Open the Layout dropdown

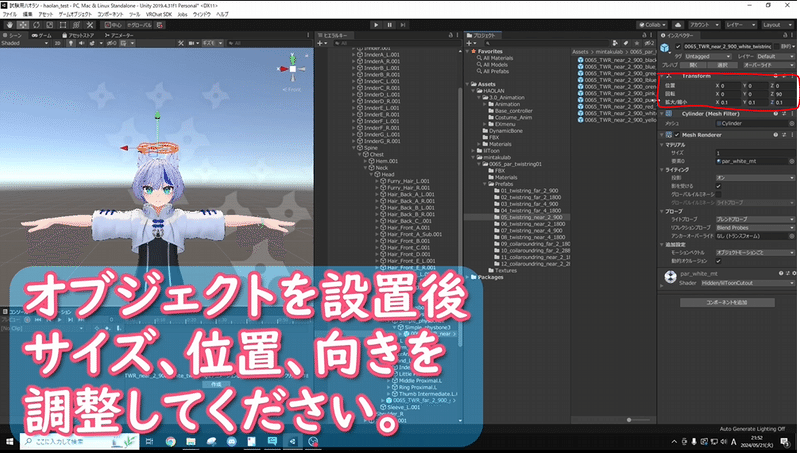778,24
